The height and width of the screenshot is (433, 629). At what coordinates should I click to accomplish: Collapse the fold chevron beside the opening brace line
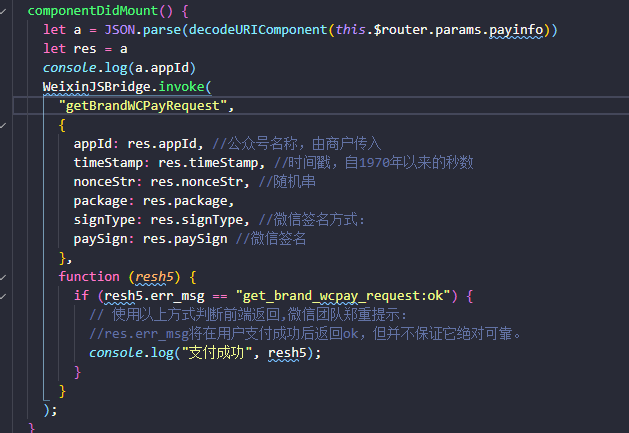pyautogui.click(x=3, y=125)
